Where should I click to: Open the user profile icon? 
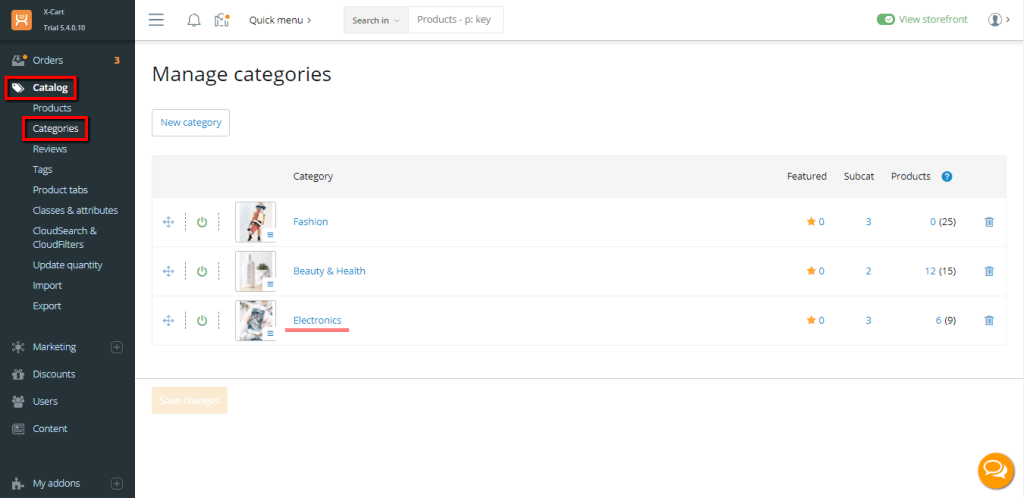coord(995,20)
